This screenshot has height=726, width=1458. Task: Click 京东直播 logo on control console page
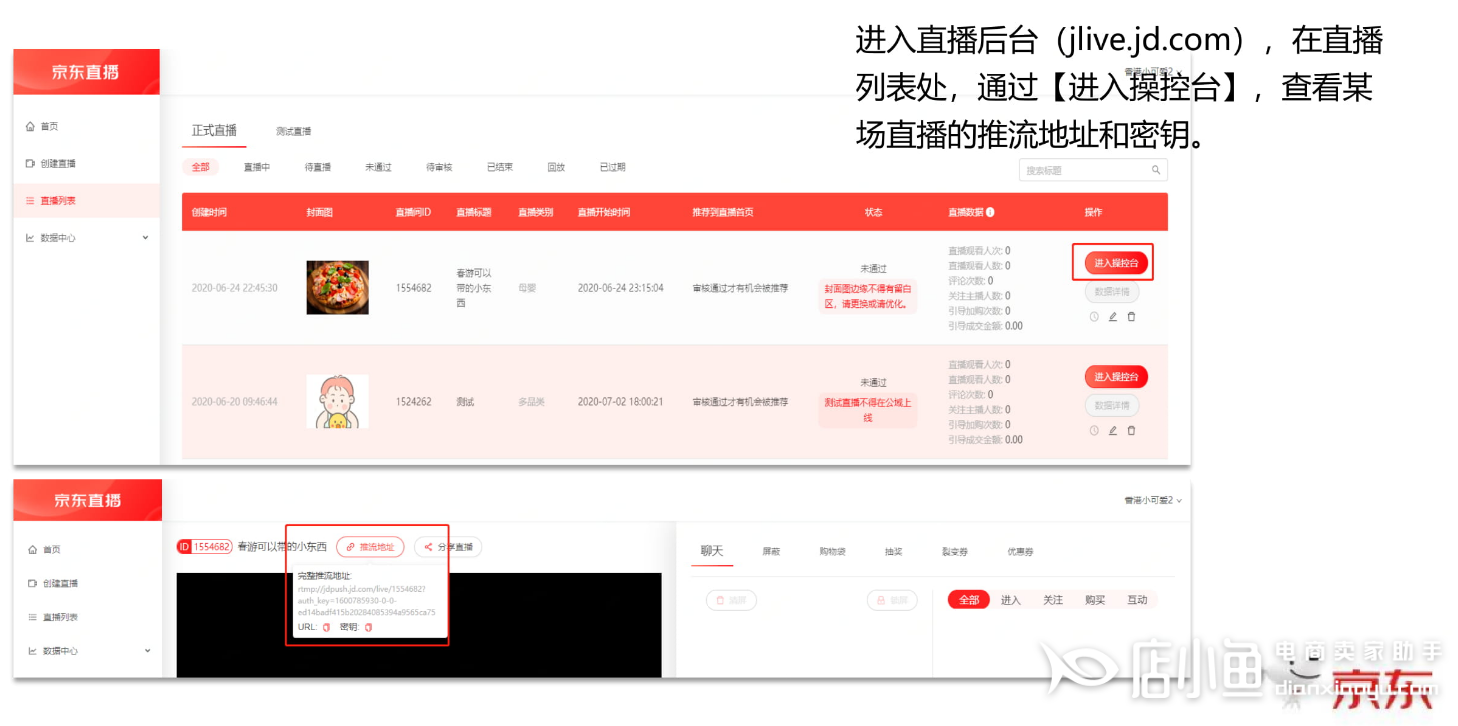(x=87, y=500)
